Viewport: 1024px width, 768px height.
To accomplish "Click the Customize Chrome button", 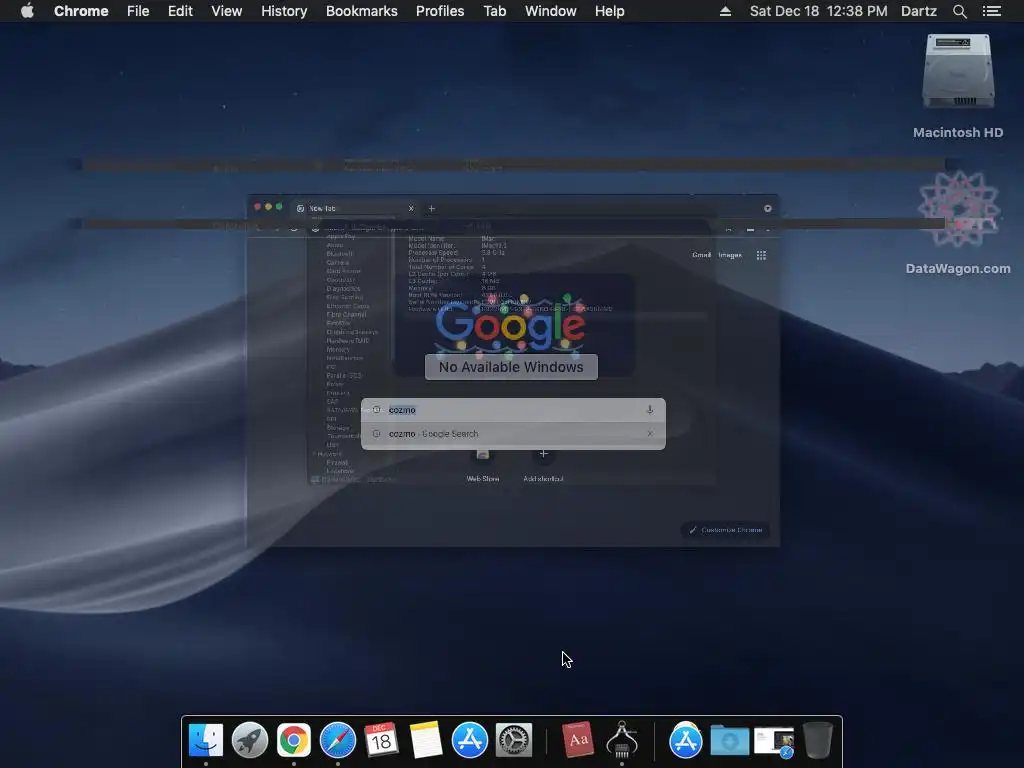I will point(725,530).
